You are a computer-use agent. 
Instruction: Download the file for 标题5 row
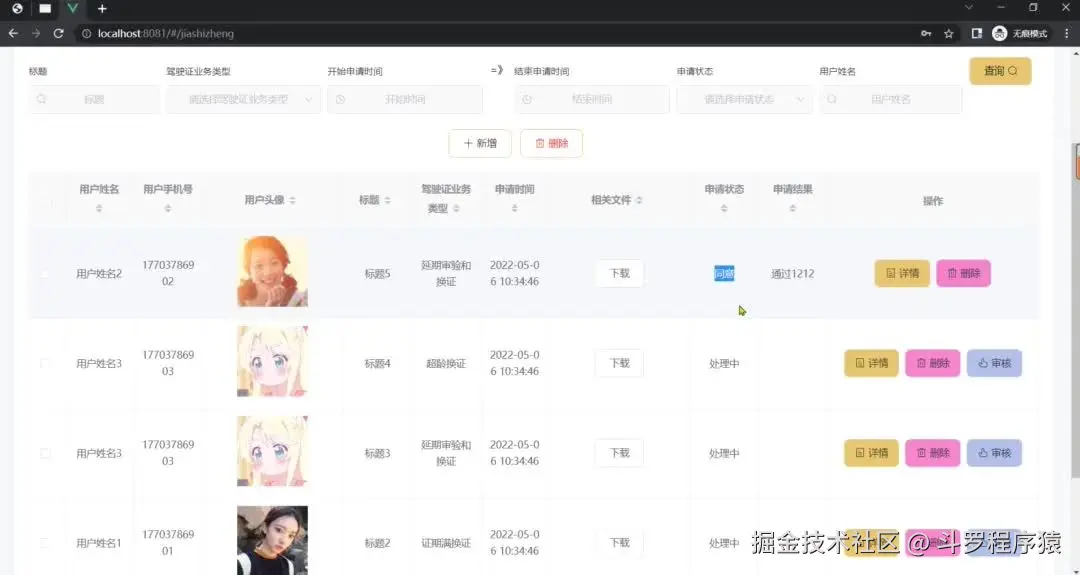click(619, 273)
